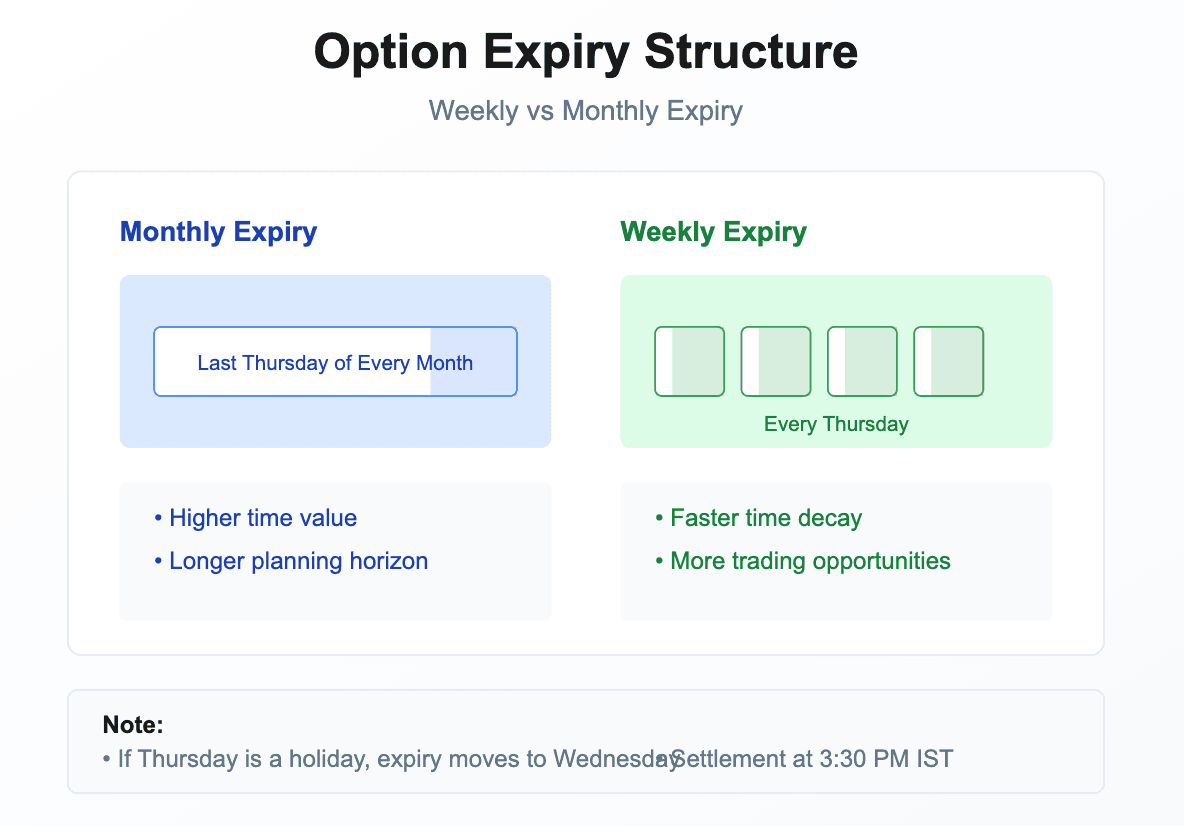
Task: Click the first weekly expiry box
Action: point(689,361)
